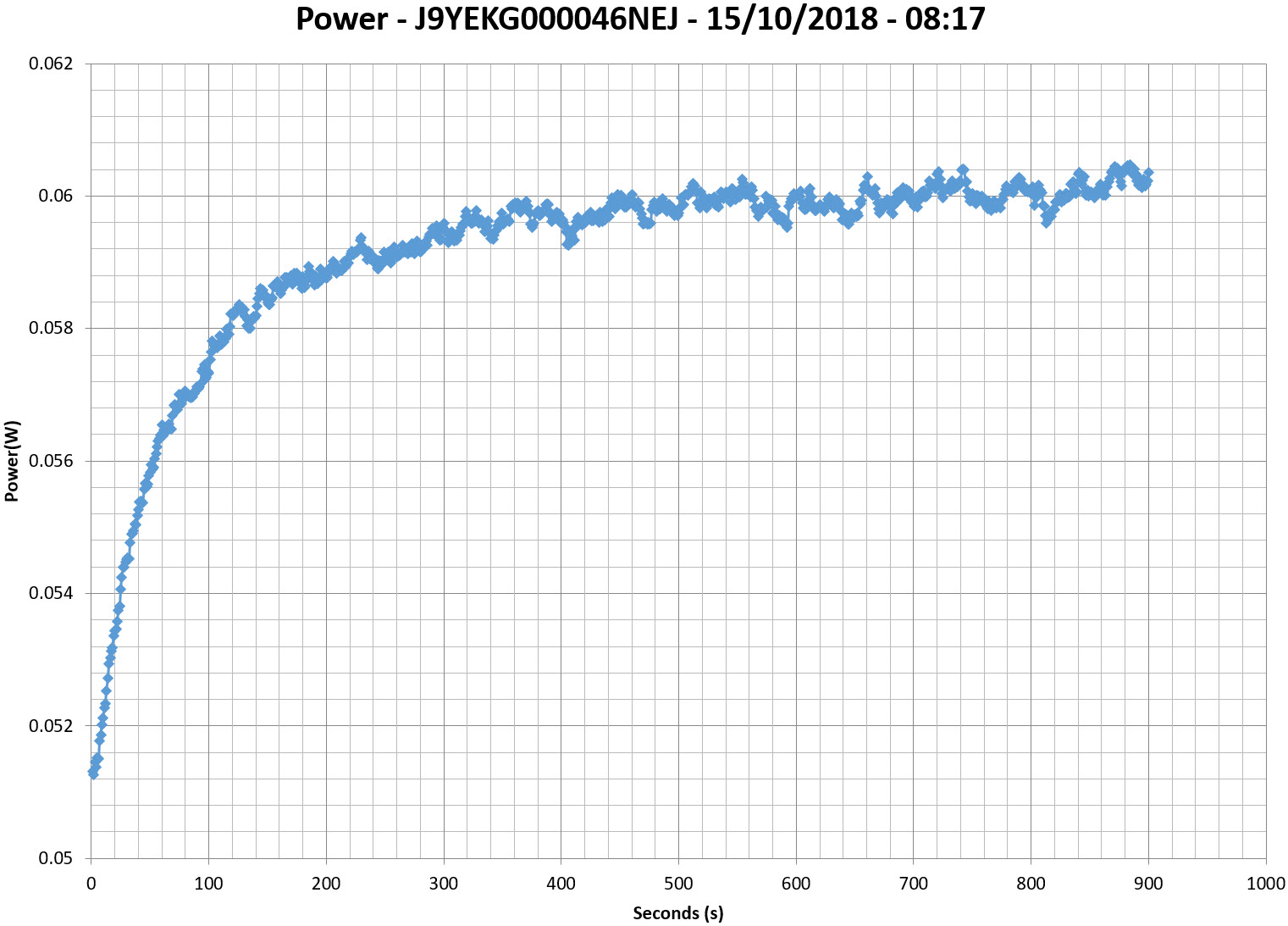Click the 0.058 y-axis label

click(52, 328)
